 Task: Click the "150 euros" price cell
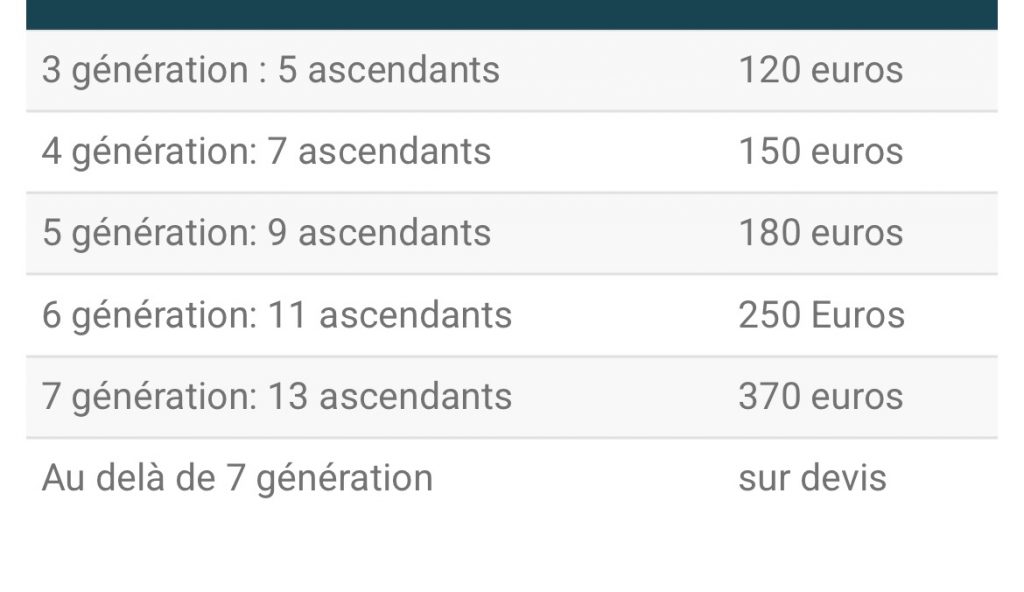pyautogui.click(x=820, y=152)
